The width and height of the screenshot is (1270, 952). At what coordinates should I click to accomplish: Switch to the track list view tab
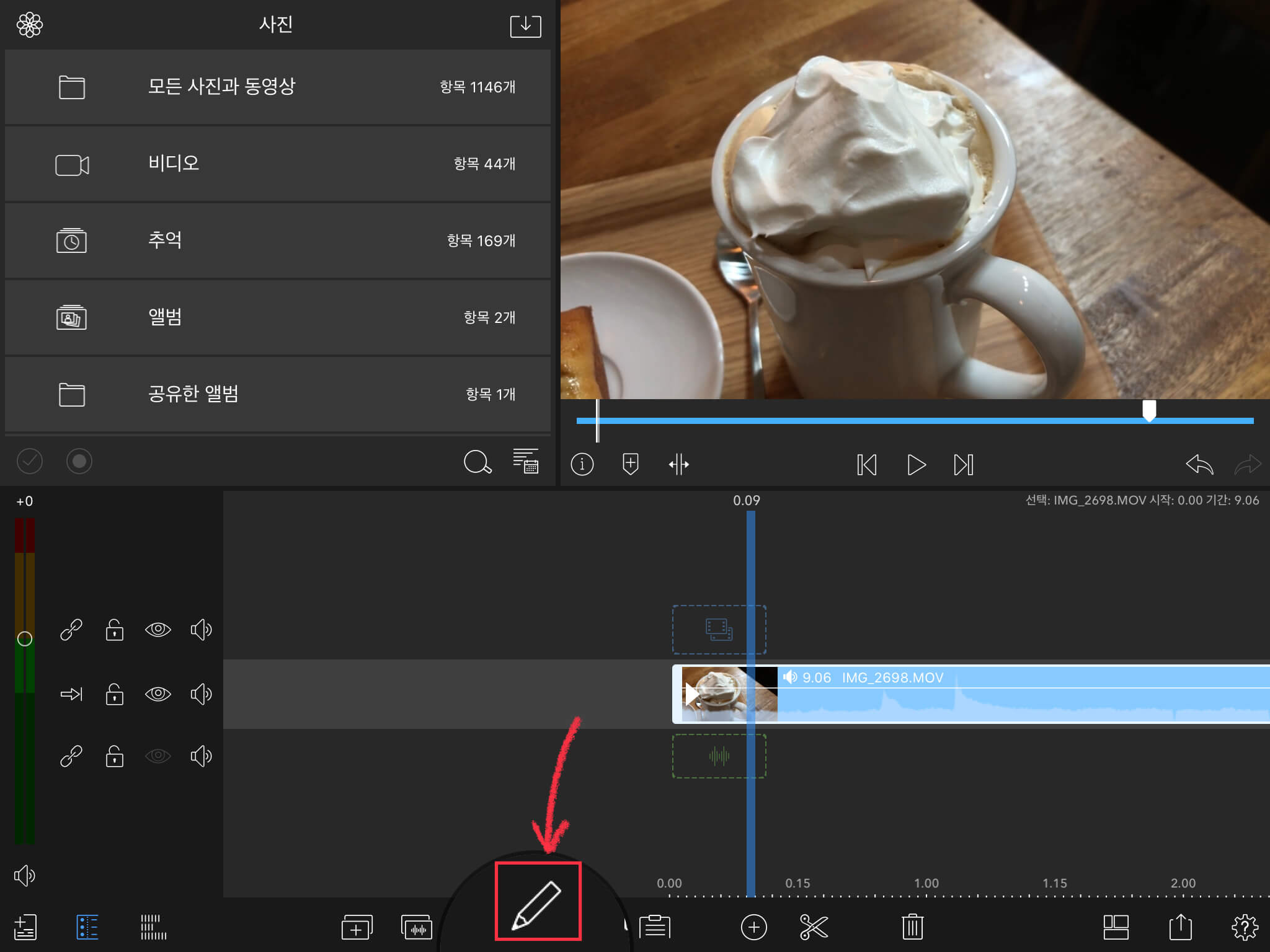tap(87, 927)
